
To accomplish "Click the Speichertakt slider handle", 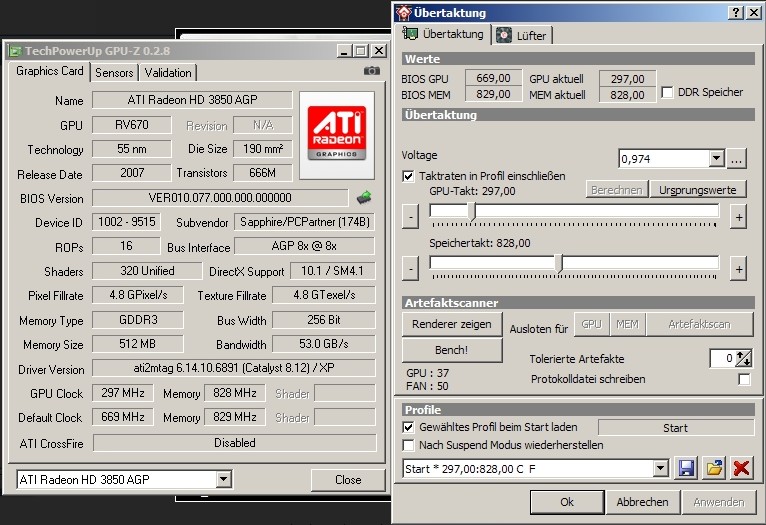I will (560, 263).
